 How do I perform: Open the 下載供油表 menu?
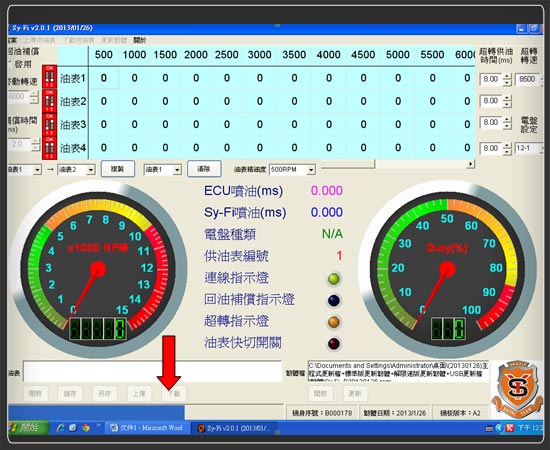click(79, 40)
